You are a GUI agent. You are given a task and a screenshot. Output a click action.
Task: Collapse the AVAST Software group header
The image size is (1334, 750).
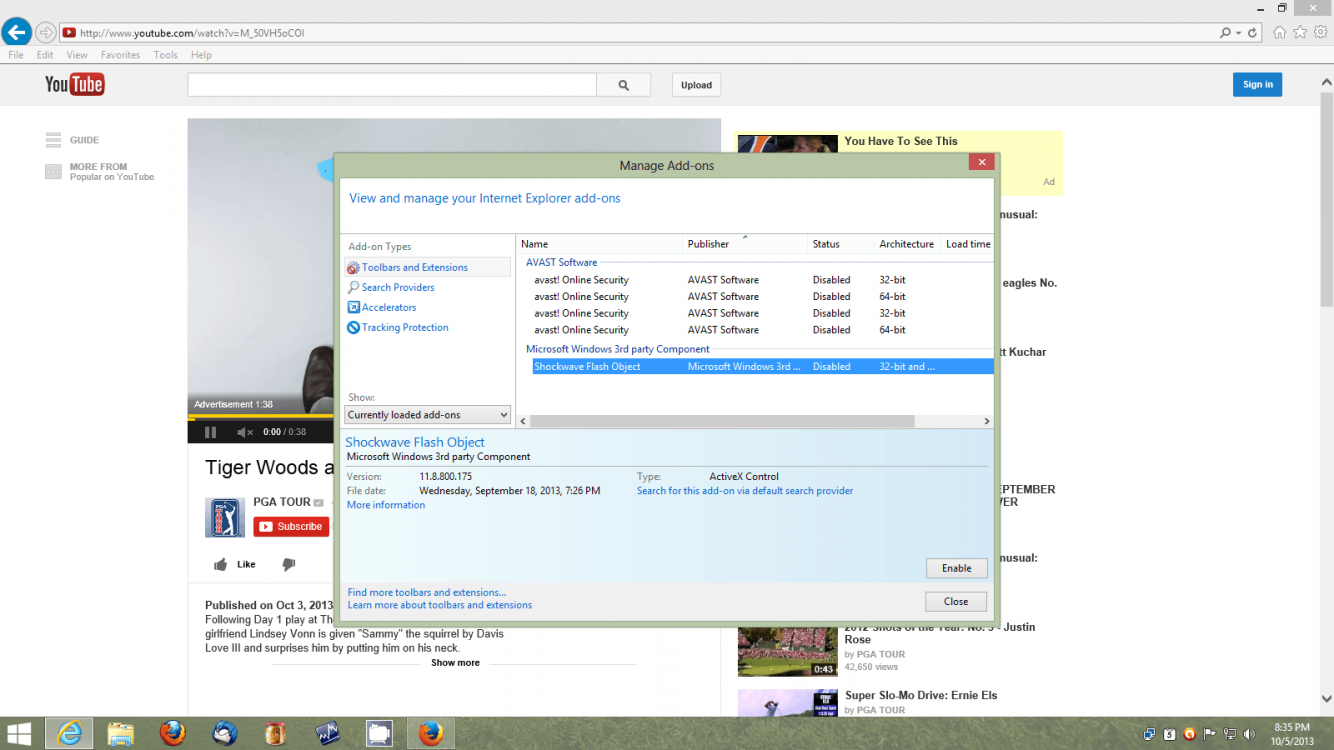(x=561, y=263)
